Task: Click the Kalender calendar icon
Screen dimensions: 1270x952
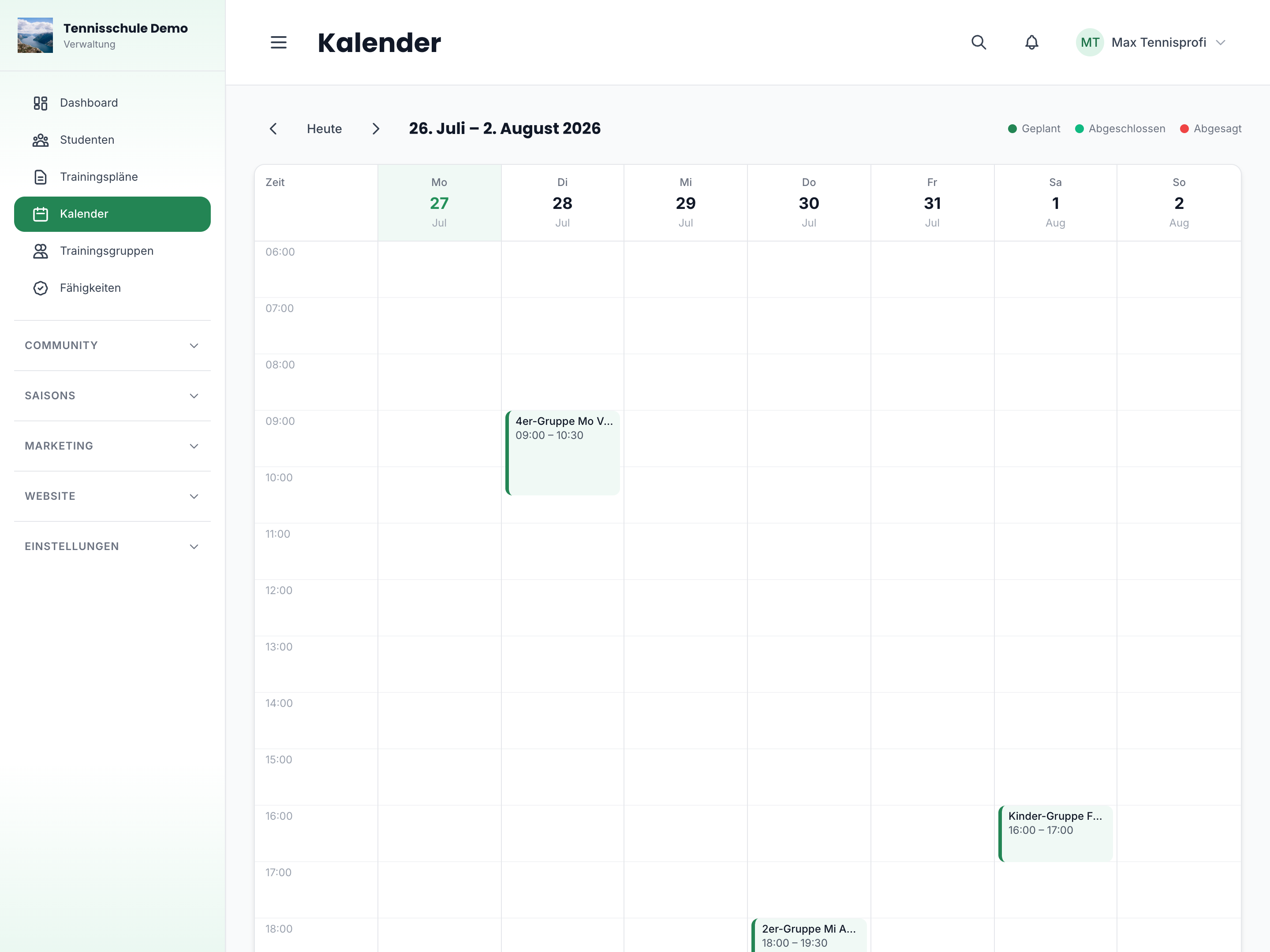Action: [40, 214]
